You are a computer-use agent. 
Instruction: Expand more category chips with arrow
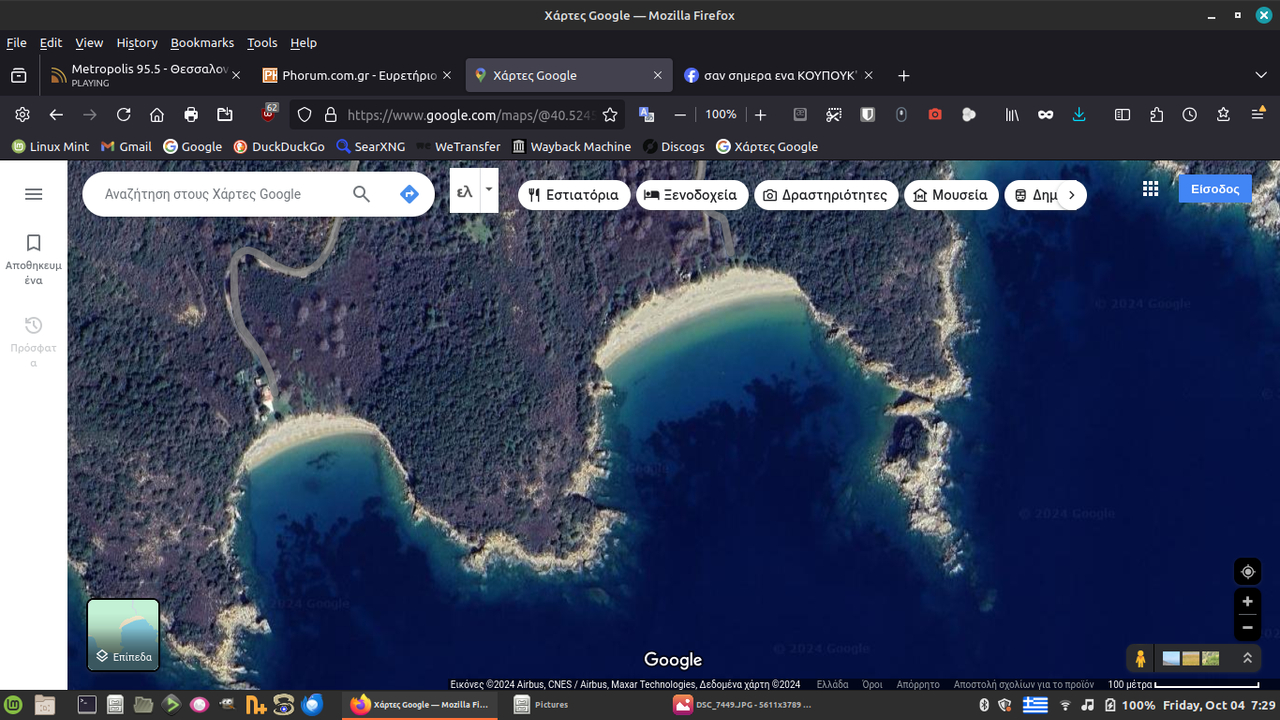(1071, 195)
